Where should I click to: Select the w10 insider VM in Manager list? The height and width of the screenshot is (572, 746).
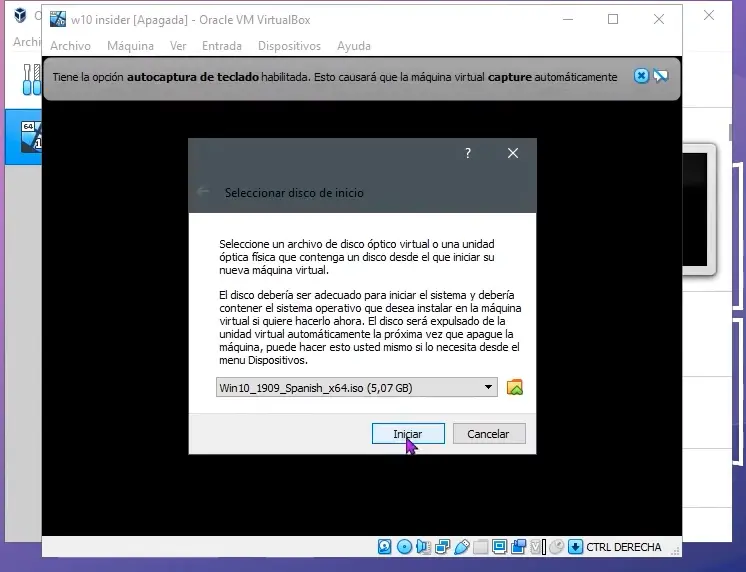(x=23, y=137)
